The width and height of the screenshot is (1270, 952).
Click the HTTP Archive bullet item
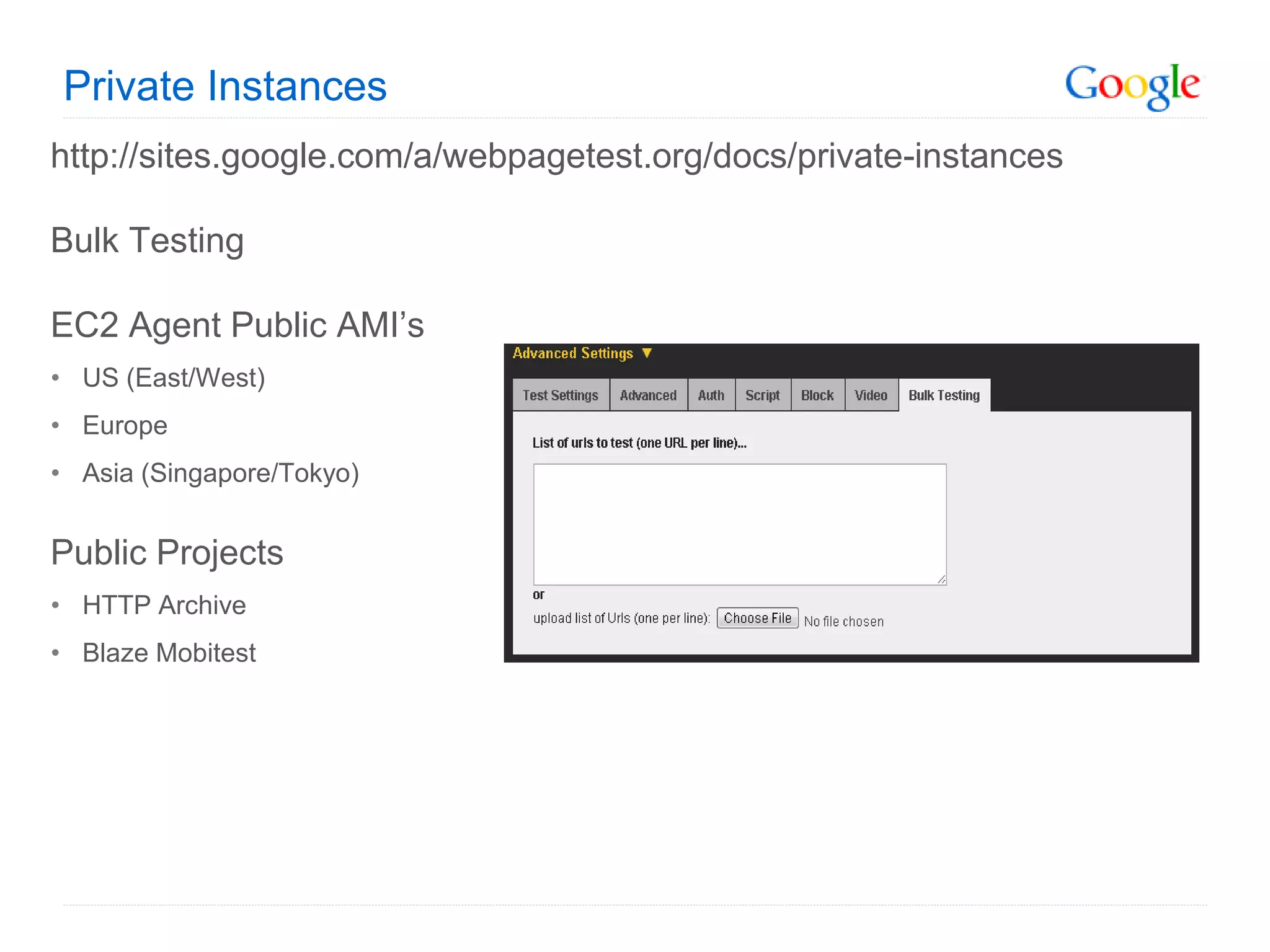(164, 605)
